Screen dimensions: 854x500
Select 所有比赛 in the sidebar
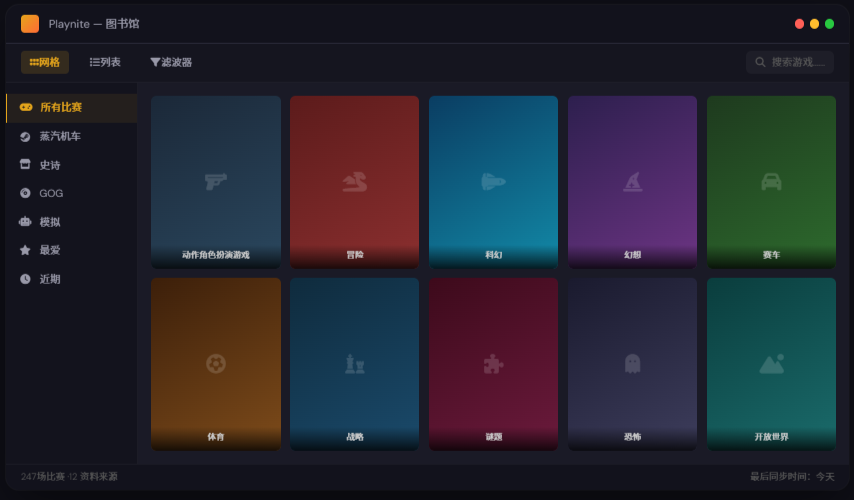click(x=71, y=107)
